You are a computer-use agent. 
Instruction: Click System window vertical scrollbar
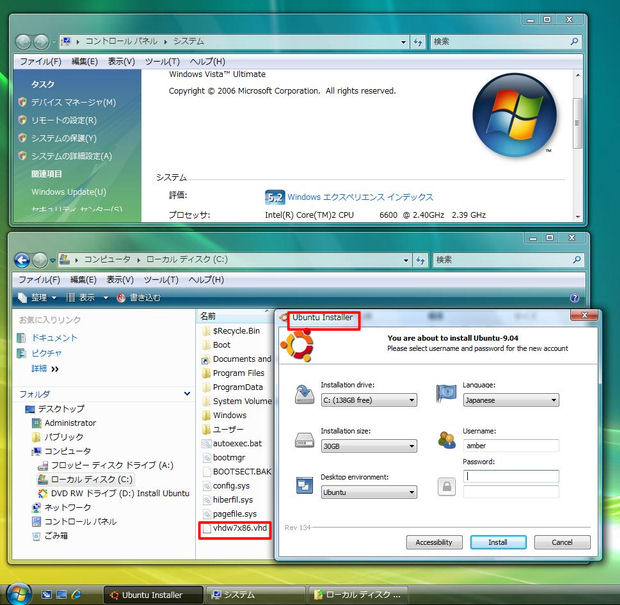(x=577, y=123)
